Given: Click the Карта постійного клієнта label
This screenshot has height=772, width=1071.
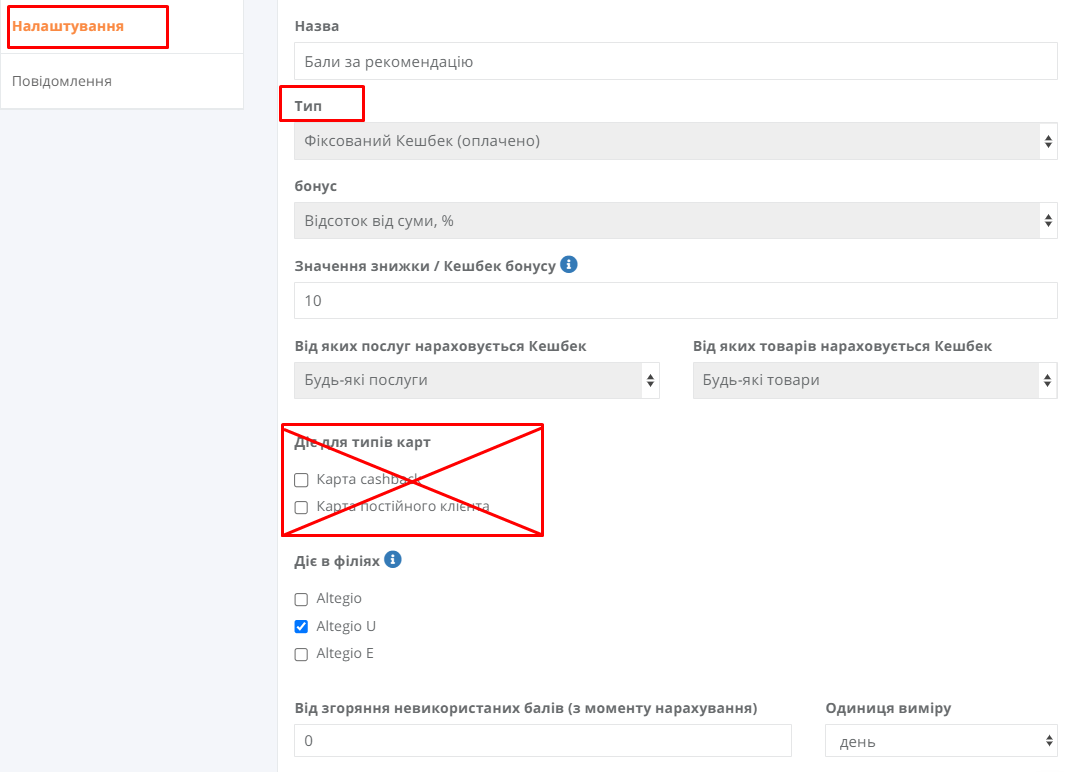Looking at the screenshot, I should click(x=403, y=506).
